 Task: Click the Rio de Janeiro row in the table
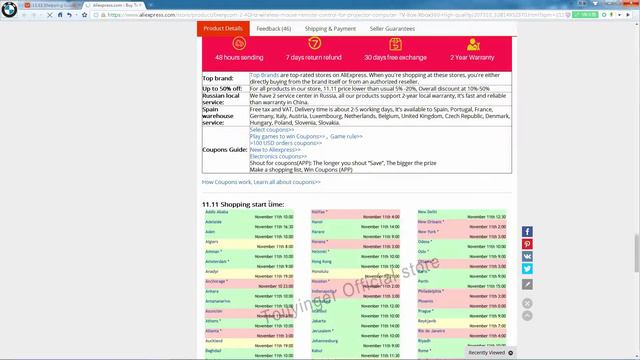pyautogui.click(x=462, y=333)
